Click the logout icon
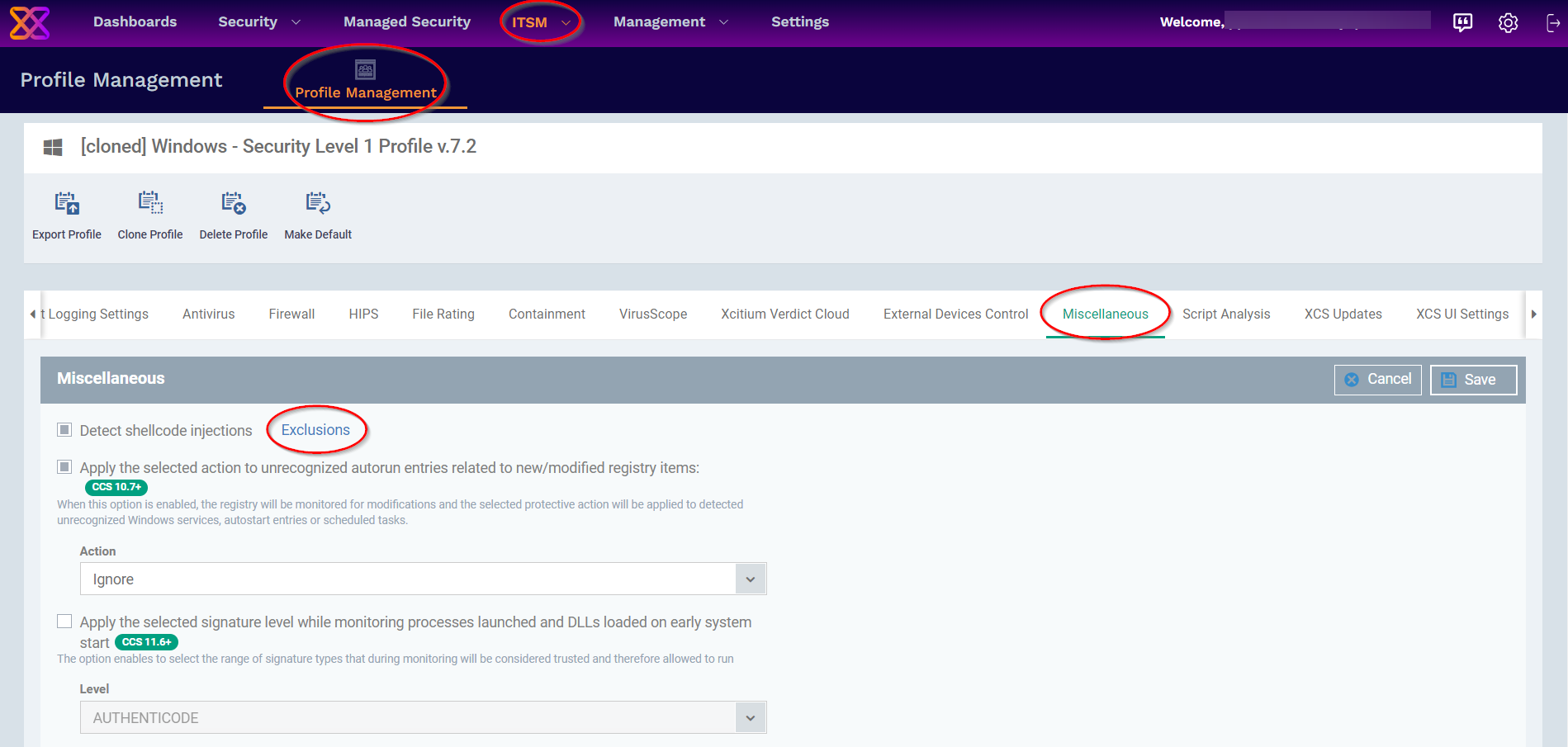The height and width of the screenshot is (747, 1568). coord(1552,22)
